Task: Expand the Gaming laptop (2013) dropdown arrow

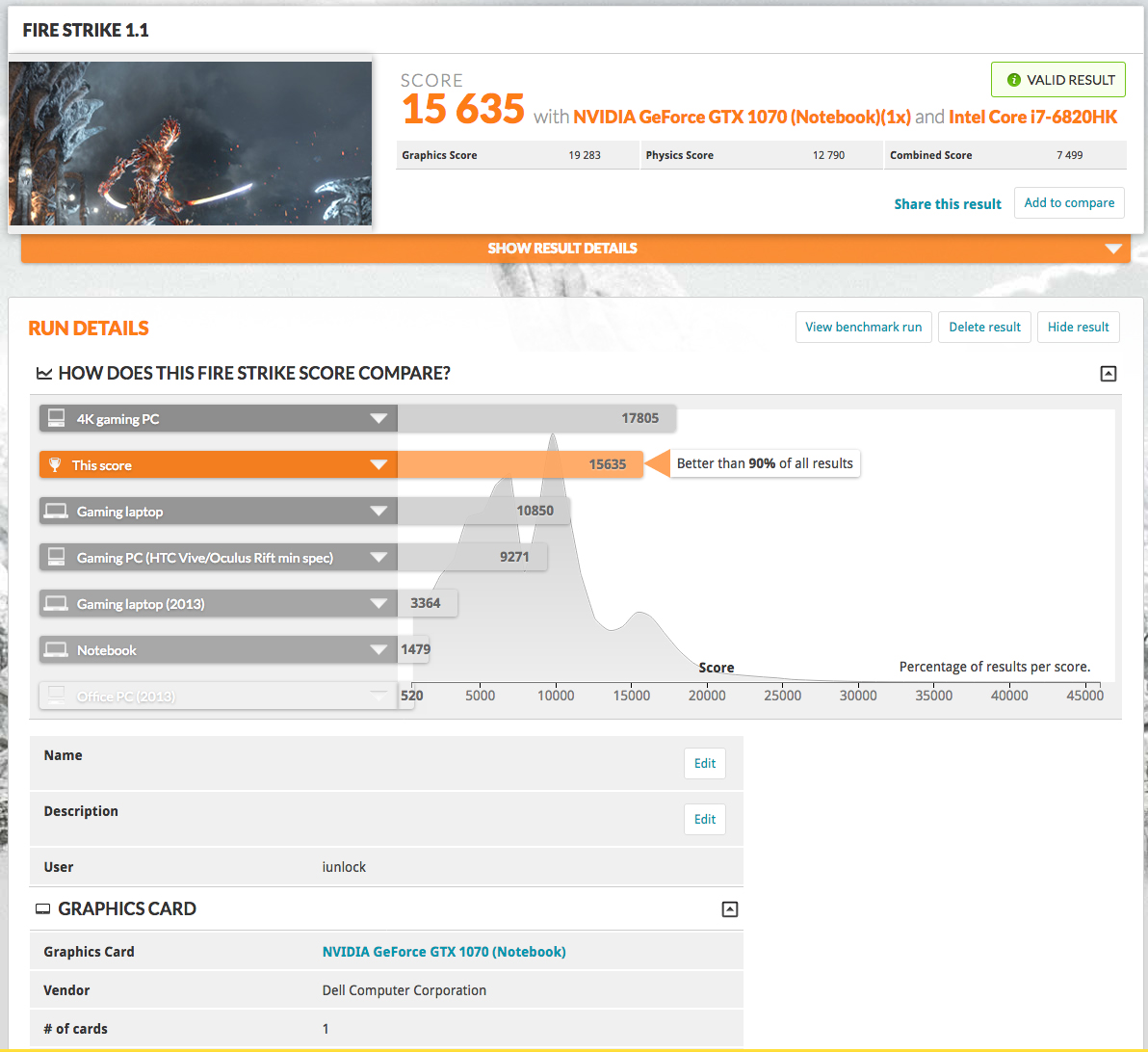Action: point(378,603)
